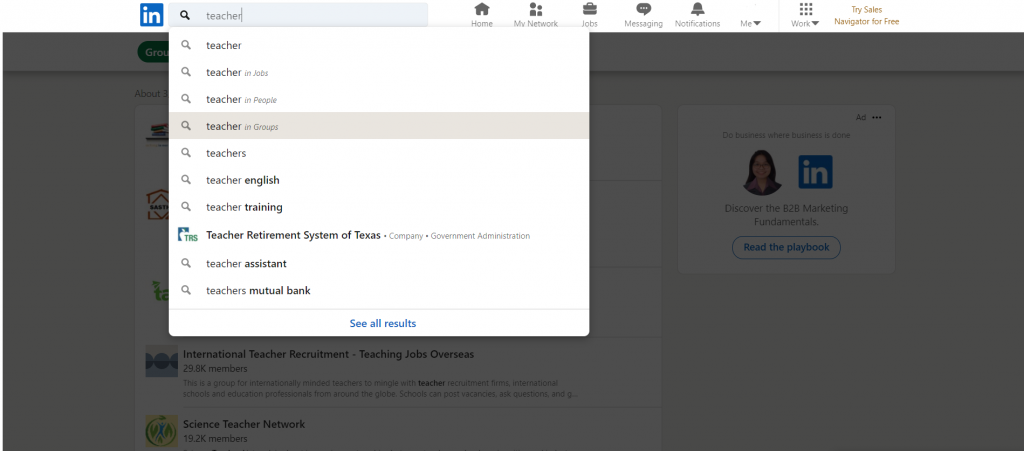Select the plain 'teacher' suggestion
Screen dimensions: 1024x451
click(x=379, y=45)
